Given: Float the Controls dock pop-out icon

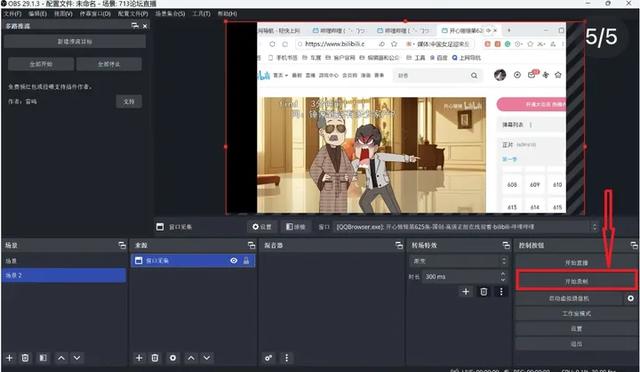Looking at the screenshot, I should 633,245.
